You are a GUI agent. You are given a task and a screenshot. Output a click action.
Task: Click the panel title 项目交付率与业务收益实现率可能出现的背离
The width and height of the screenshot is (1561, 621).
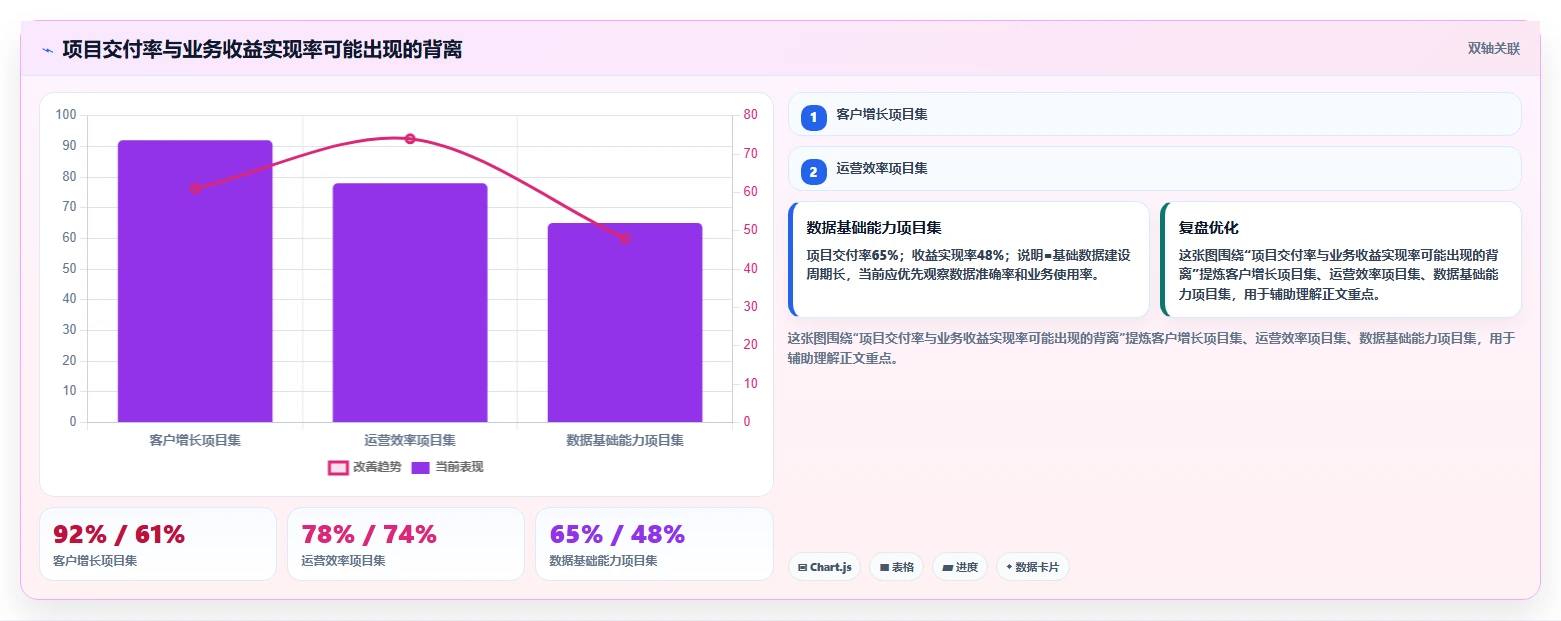click(262, 50)
